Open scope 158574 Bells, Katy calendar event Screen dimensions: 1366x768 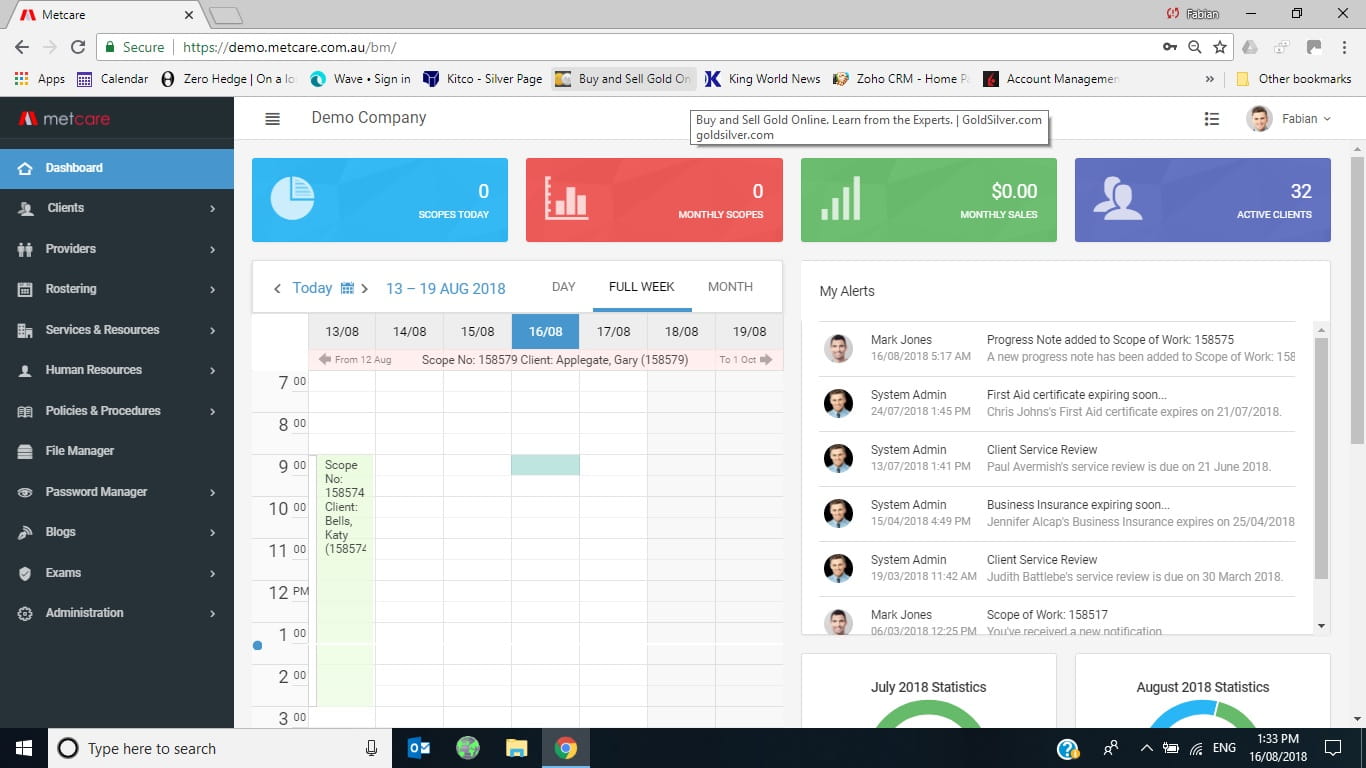point(345,580)
